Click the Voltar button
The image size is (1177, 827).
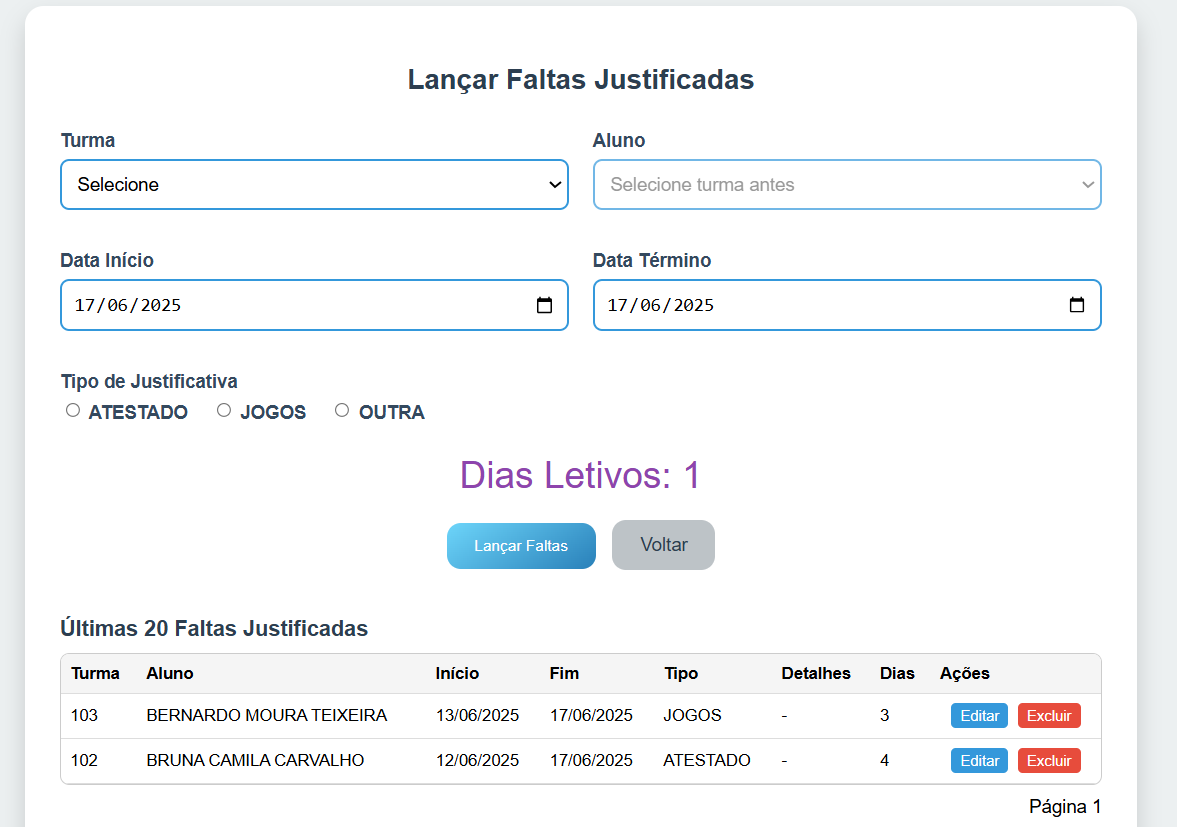click(663, 544)
